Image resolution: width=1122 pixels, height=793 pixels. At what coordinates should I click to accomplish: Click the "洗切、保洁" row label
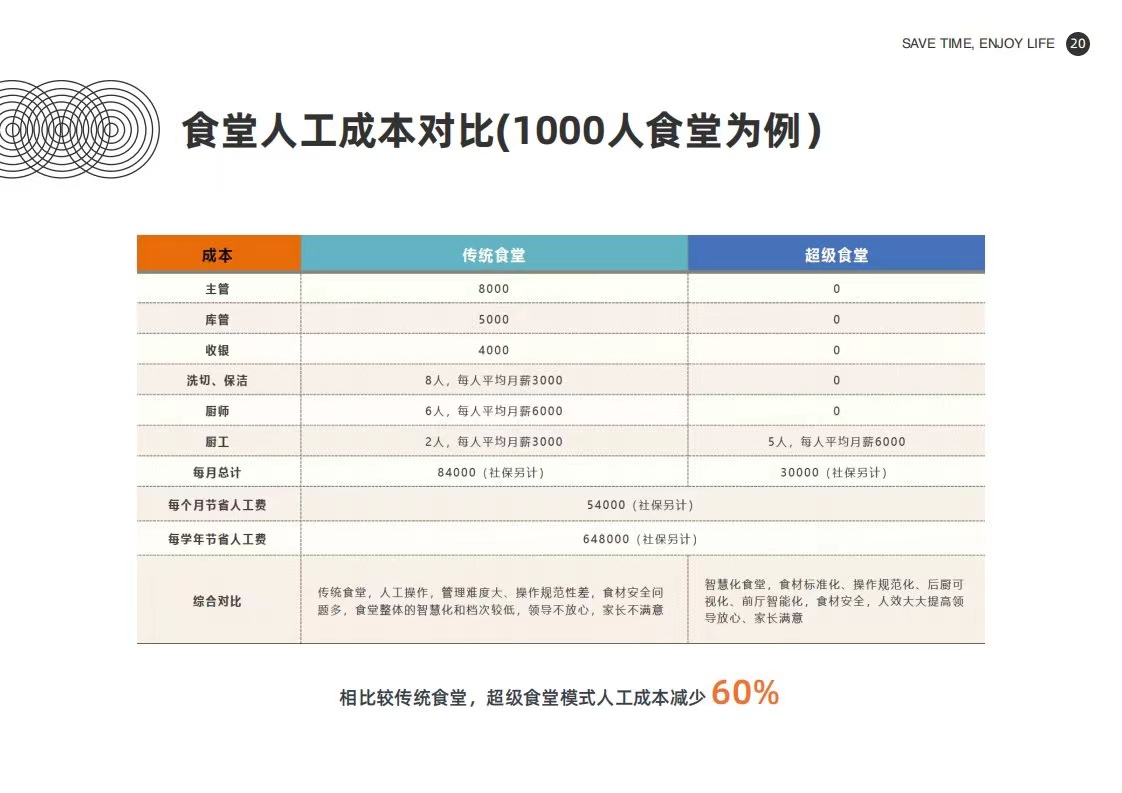[218, 381]
